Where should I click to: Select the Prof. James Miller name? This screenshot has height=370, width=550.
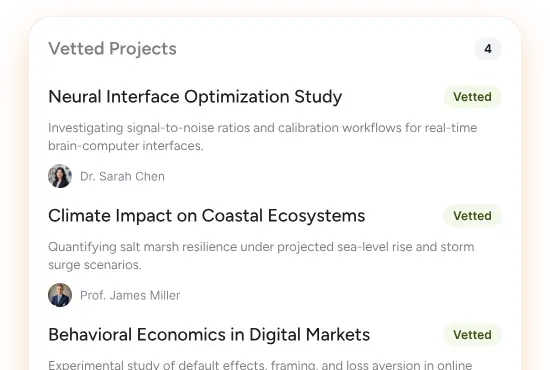(130, 295)
